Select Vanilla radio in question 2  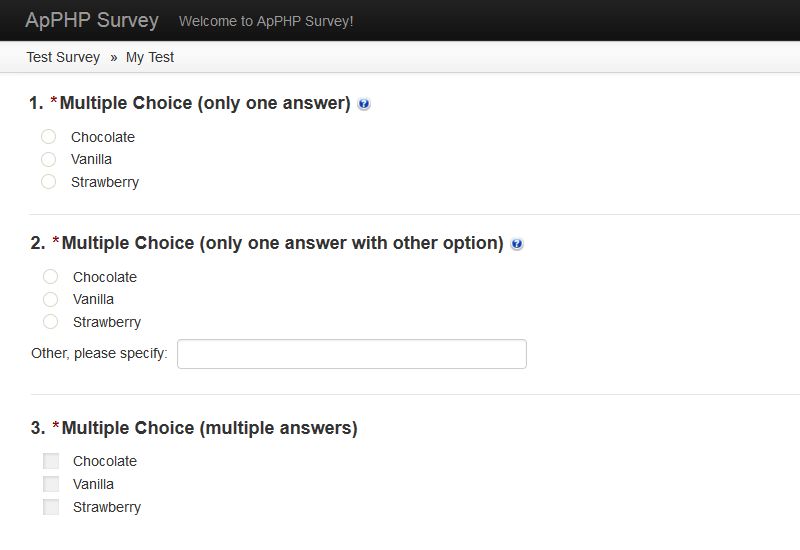coord(51,299)
